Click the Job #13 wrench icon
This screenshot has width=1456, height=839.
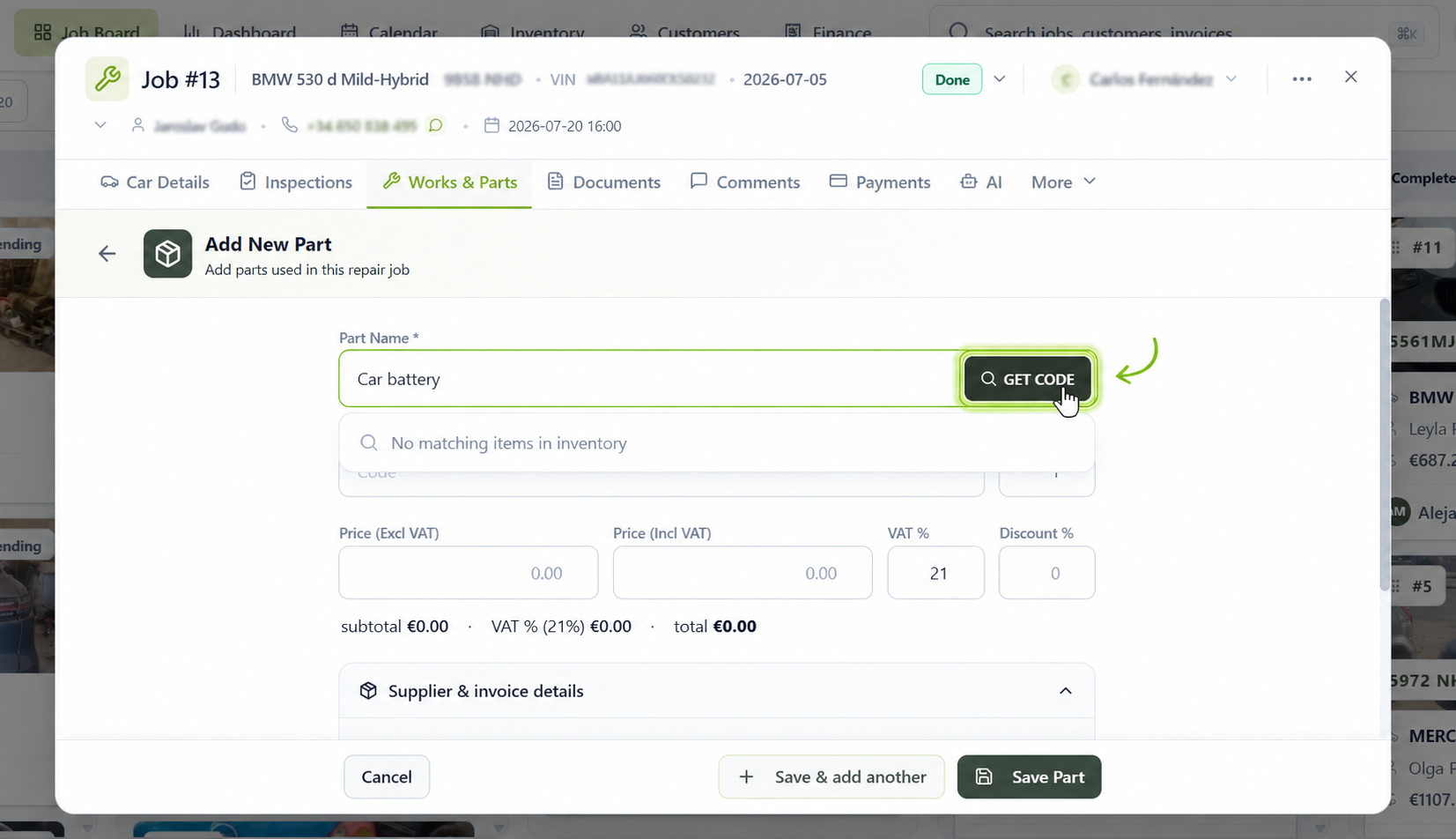(107, 79)
